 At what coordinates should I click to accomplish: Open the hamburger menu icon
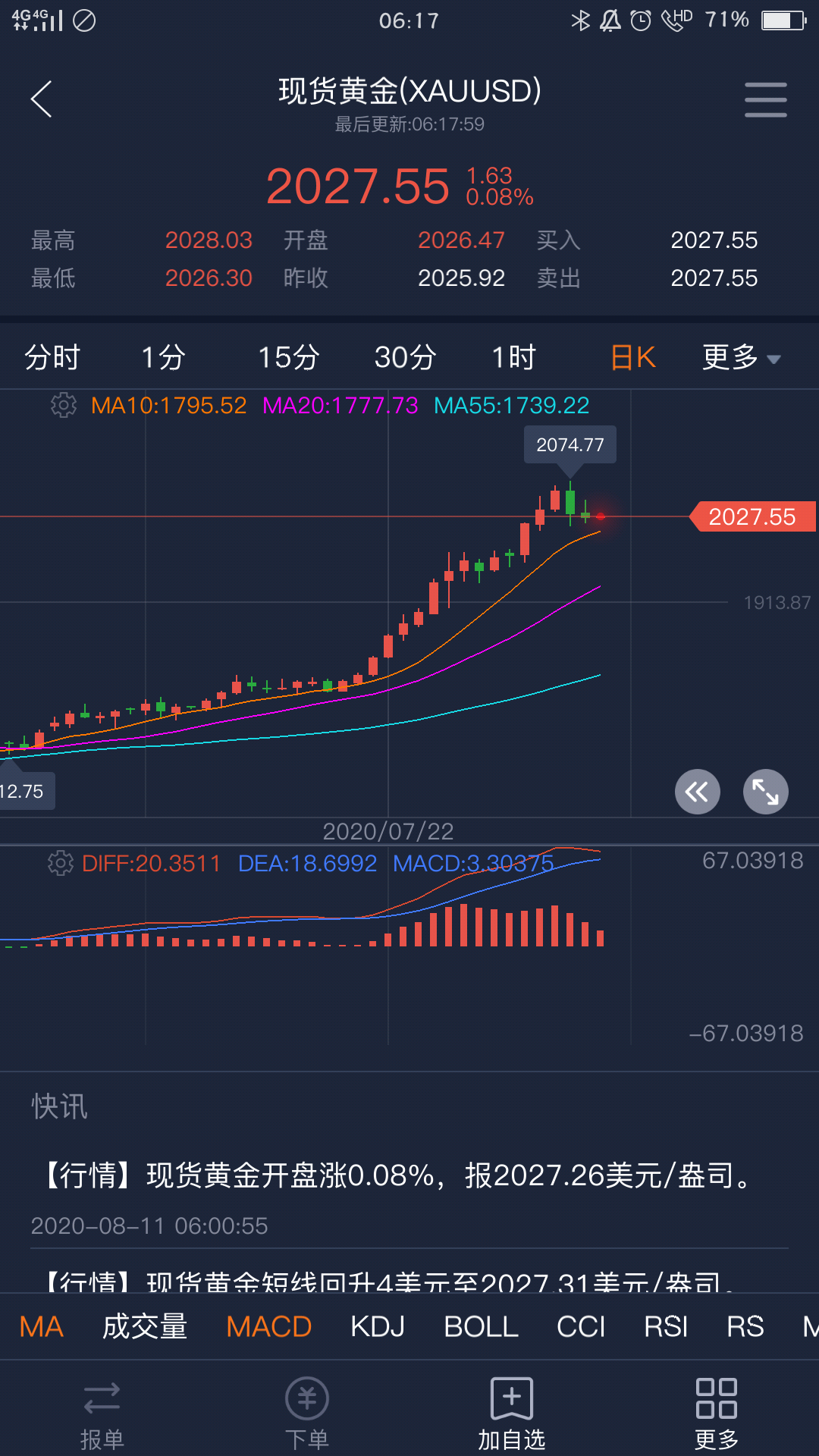tap(765, 99)
